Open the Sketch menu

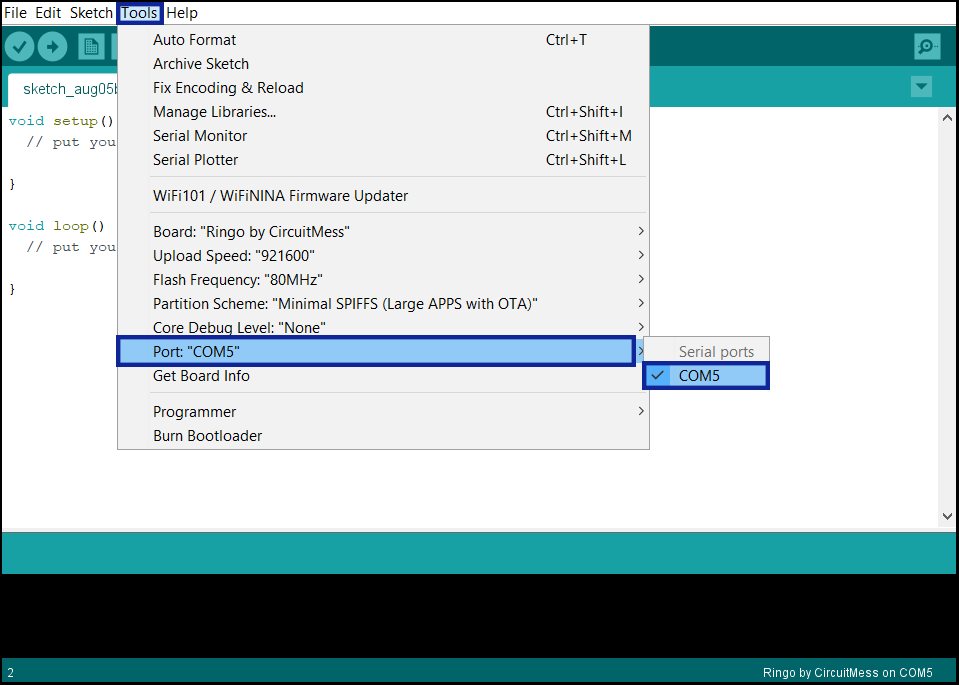[91, 13]
